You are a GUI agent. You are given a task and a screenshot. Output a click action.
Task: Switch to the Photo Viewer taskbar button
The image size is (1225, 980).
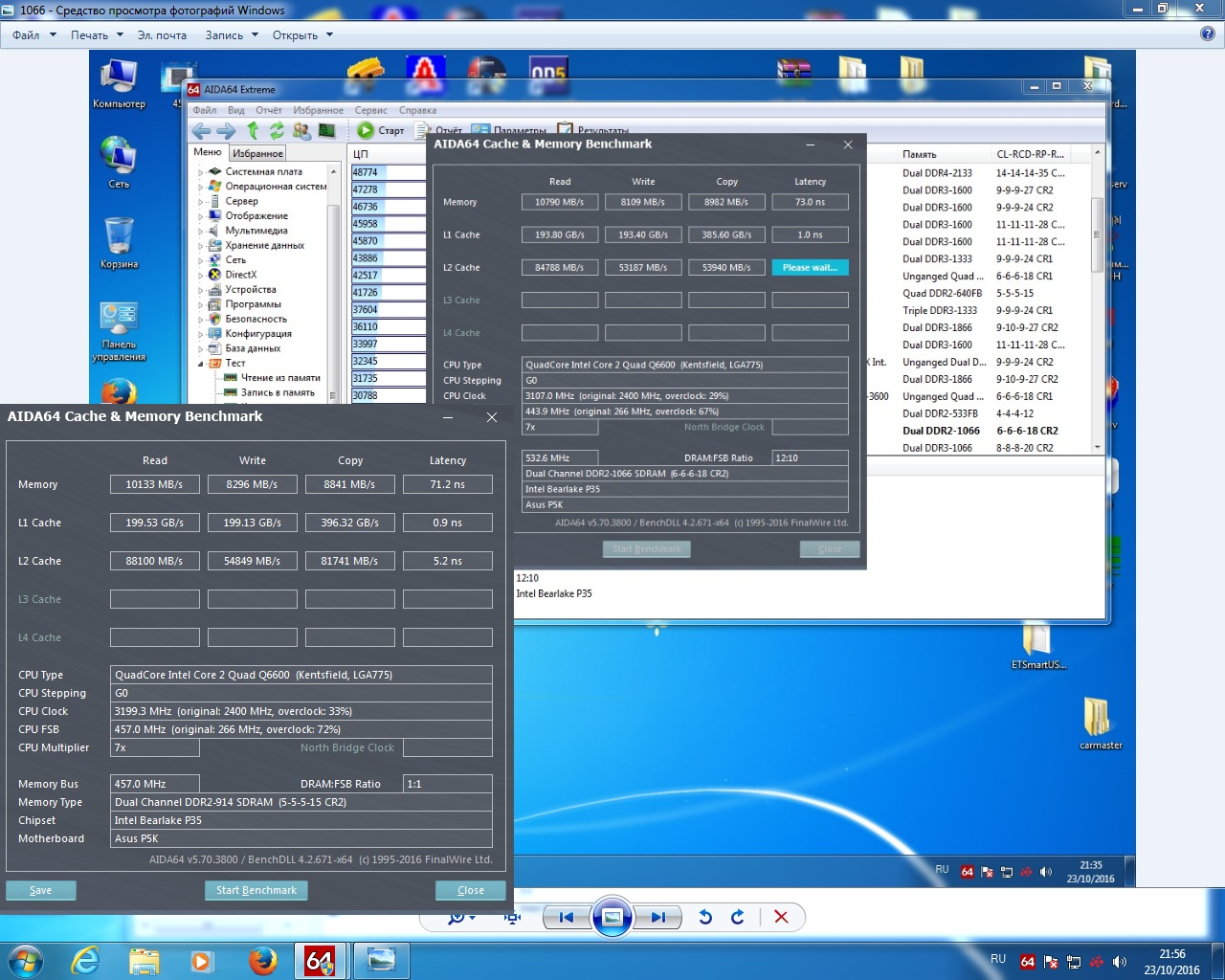(x=382, y=960)
